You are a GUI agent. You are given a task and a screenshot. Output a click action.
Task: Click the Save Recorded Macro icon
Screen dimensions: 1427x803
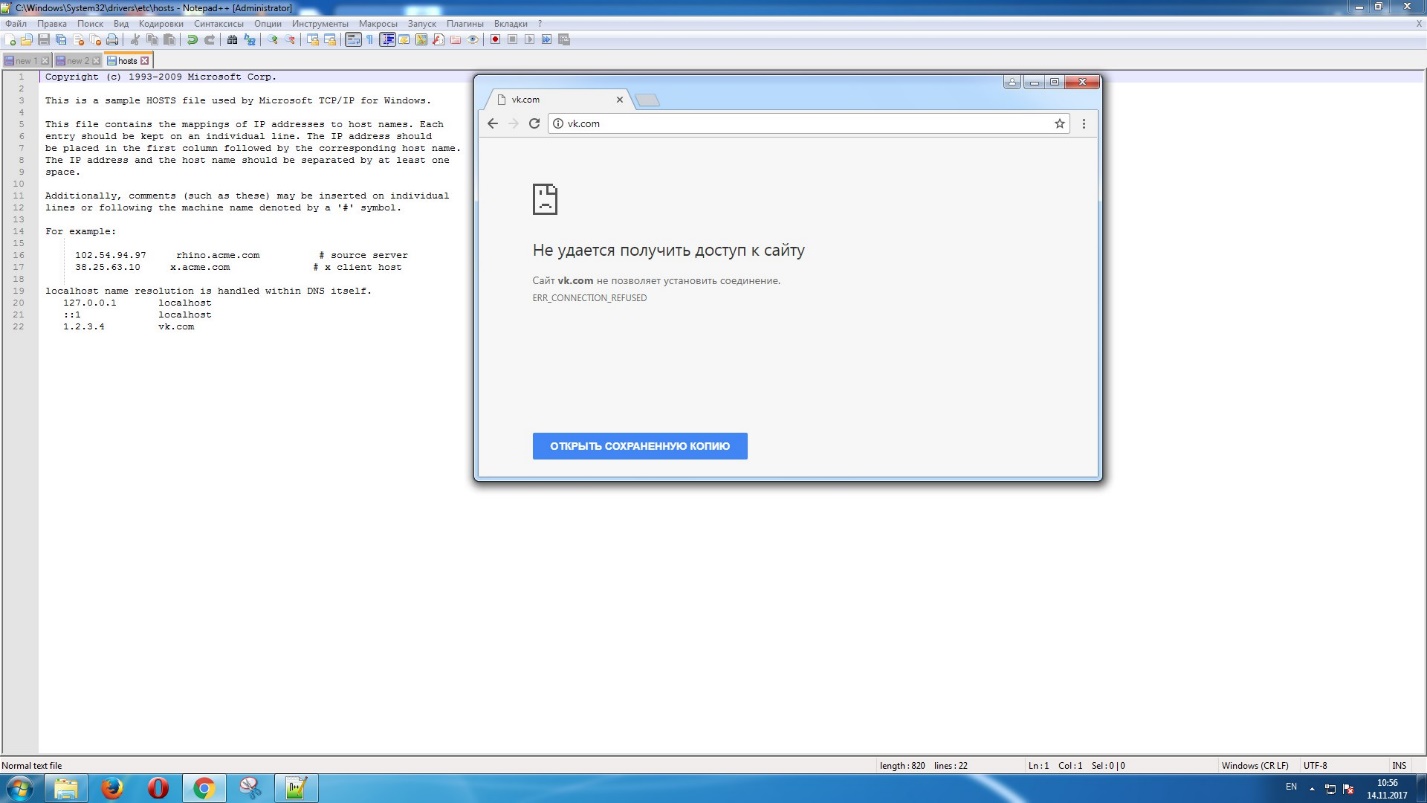coord(563,40)
